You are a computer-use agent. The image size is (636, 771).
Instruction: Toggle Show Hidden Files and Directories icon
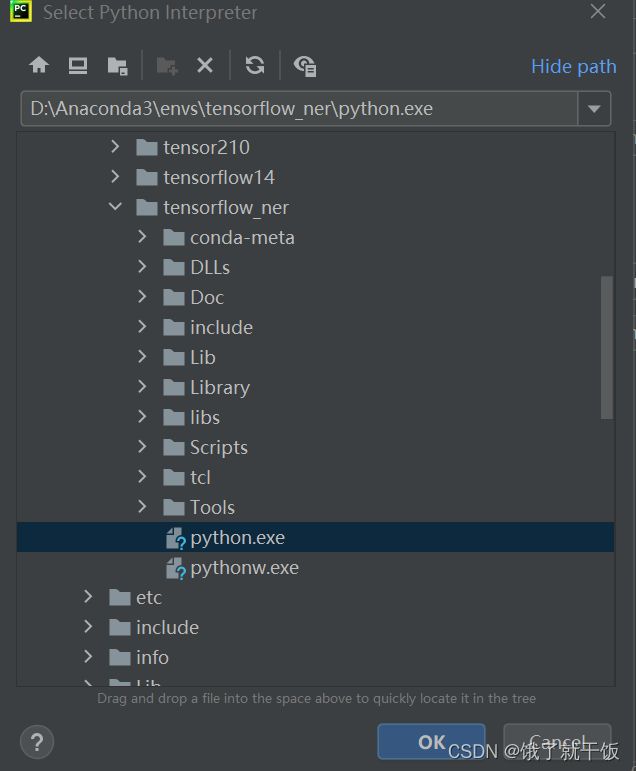point(305,66)
